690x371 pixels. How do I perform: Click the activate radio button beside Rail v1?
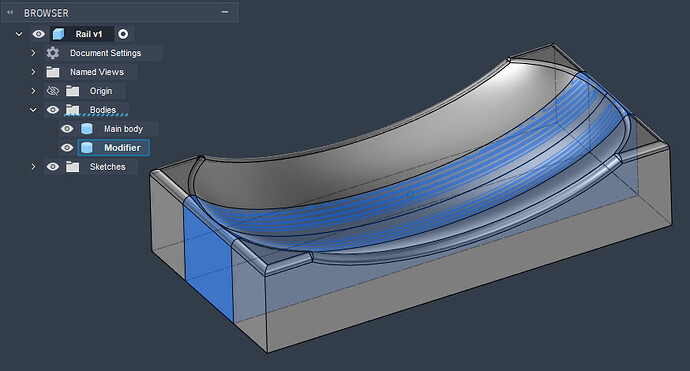pos(123,34)
